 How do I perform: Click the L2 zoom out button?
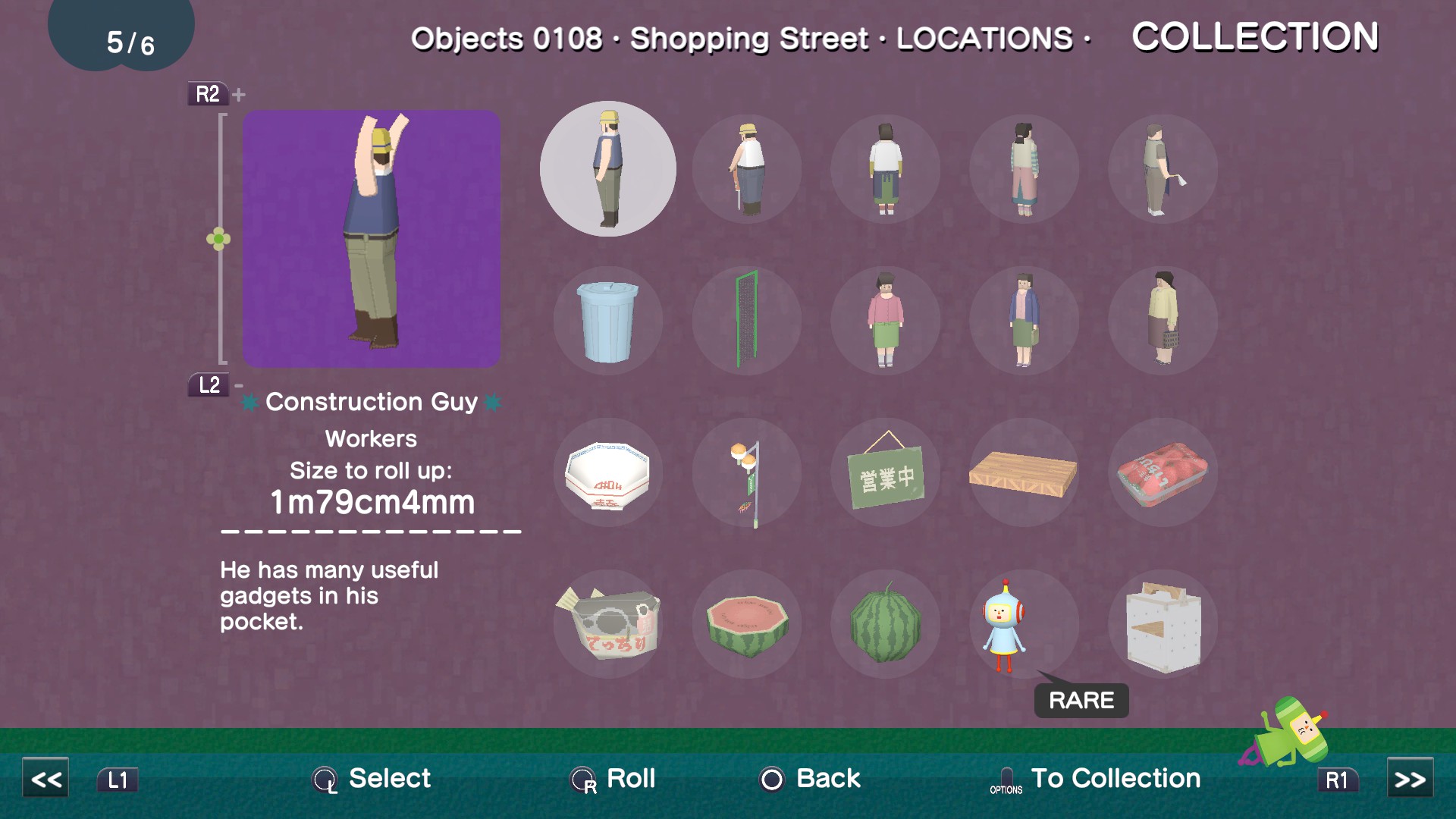(x=209, y=384)
